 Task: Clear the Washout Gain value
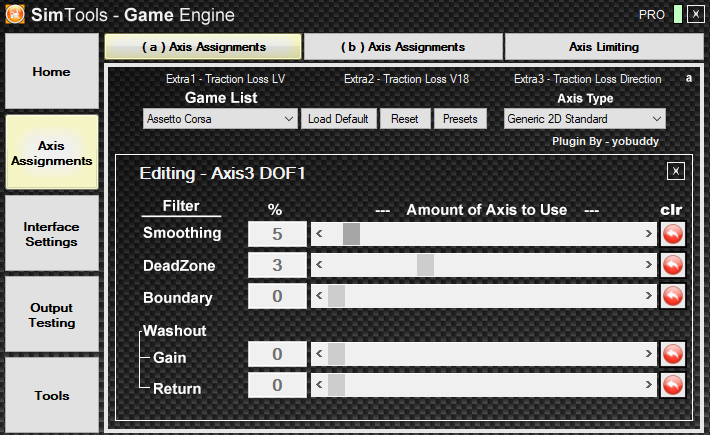[672, 354]
